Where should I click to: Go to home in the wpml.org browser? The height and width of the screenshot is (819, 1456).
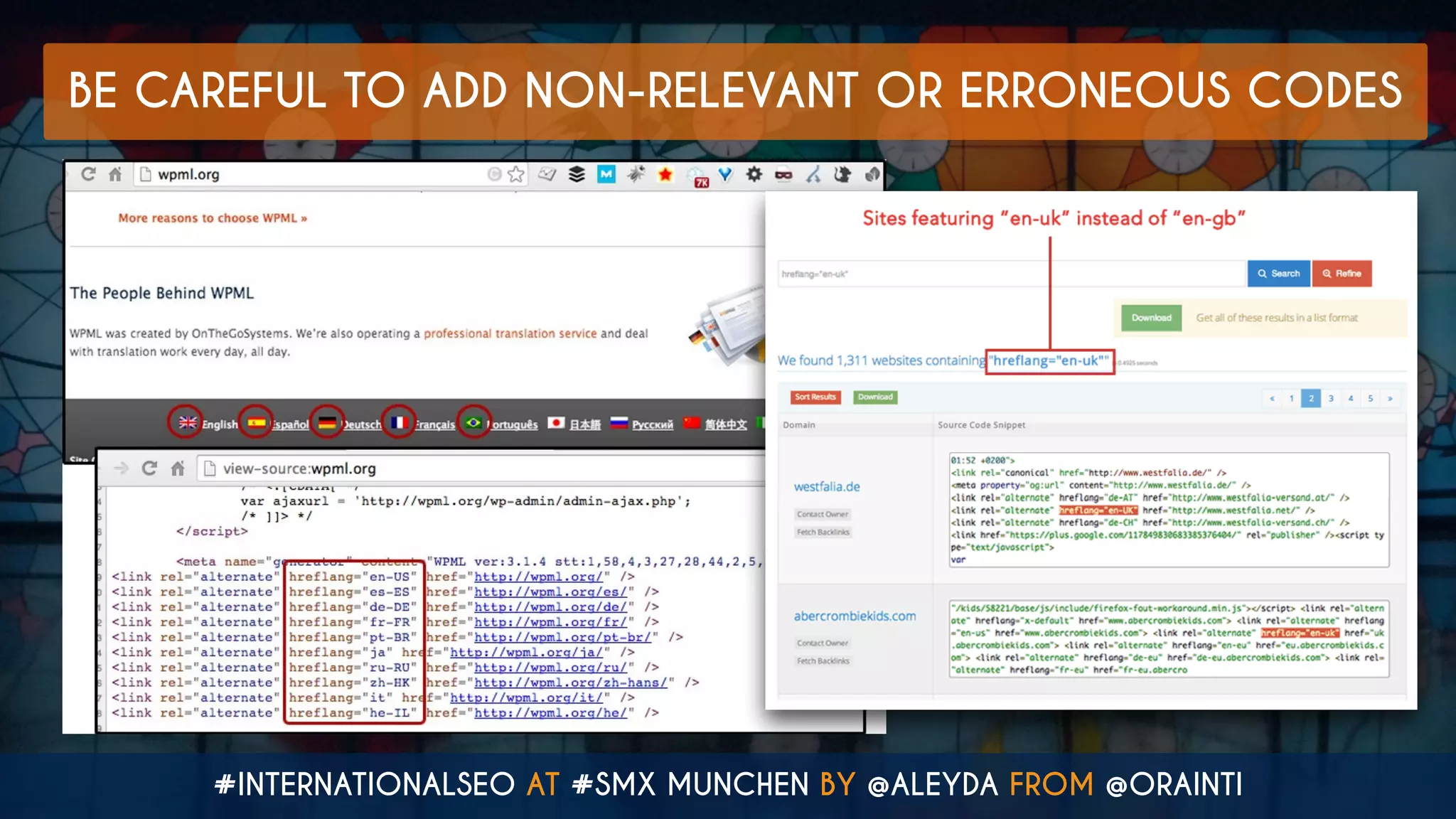(x=114, y=174)
